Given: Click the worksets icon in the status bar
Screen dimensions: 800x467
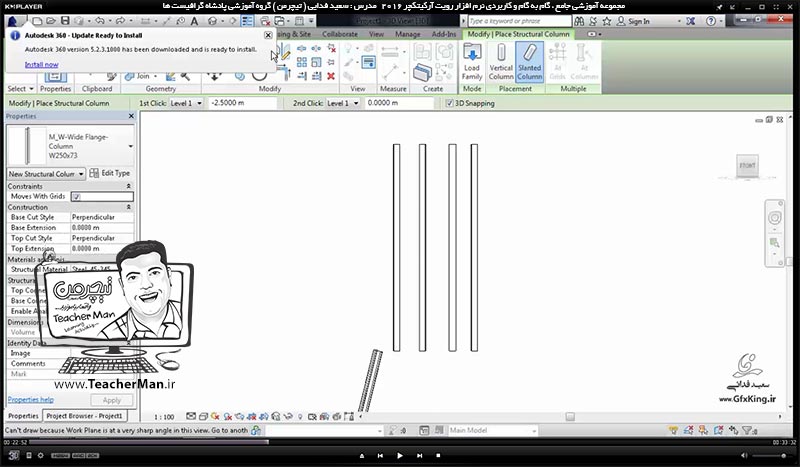Looking at the screenshot, I should click(x=256, y=430).
